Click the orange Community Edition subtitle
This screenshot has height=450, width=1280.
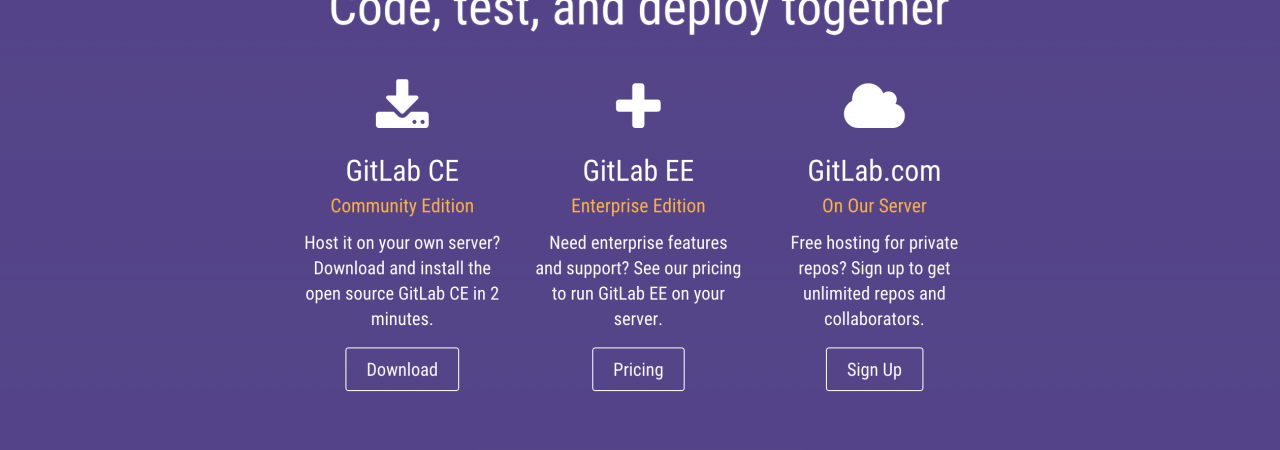coord(402,206)
